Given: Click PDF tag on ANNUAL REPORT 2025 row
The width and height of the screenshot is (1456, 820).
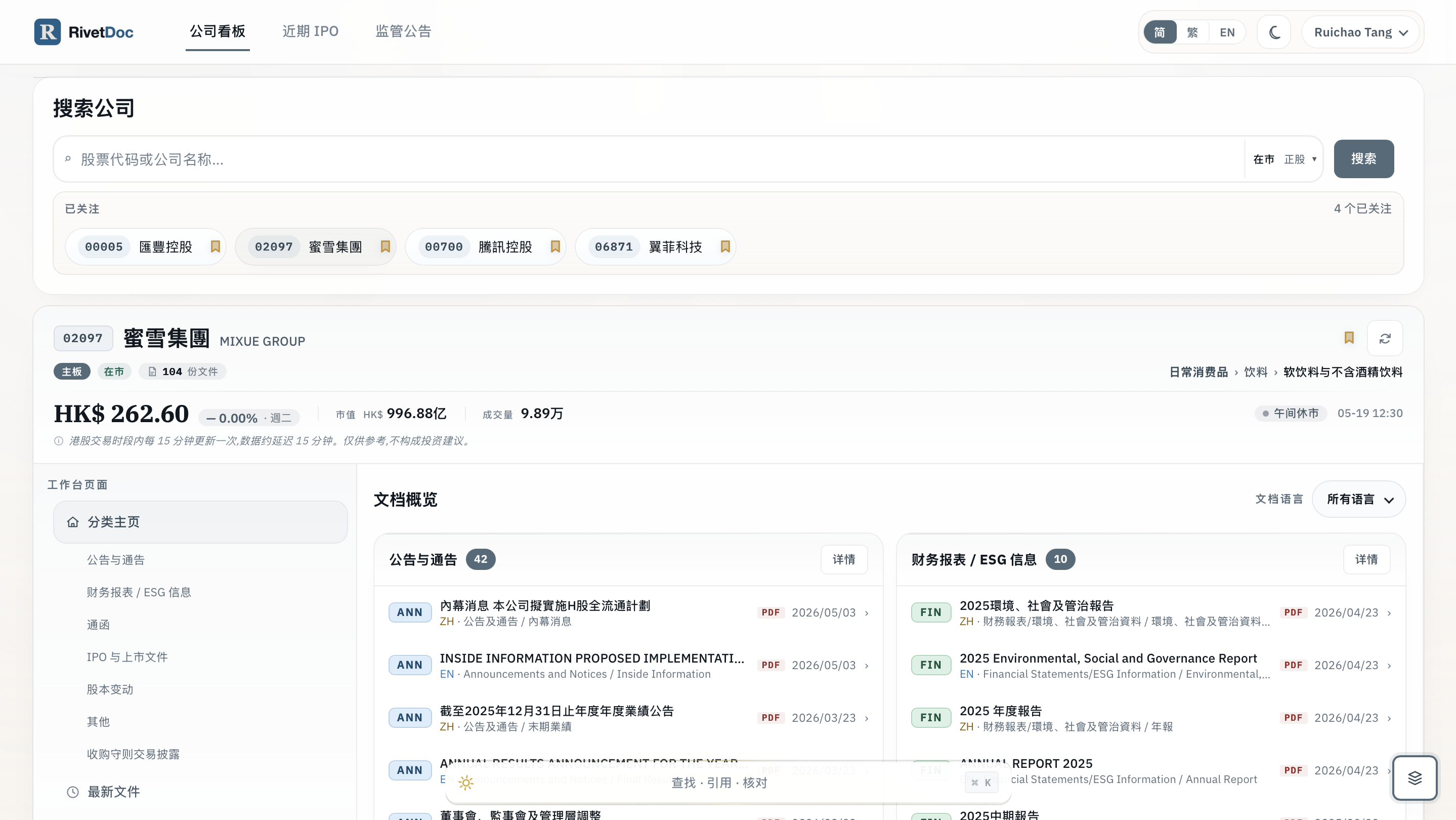Looking at the screenshot, I should [1293, 770].
